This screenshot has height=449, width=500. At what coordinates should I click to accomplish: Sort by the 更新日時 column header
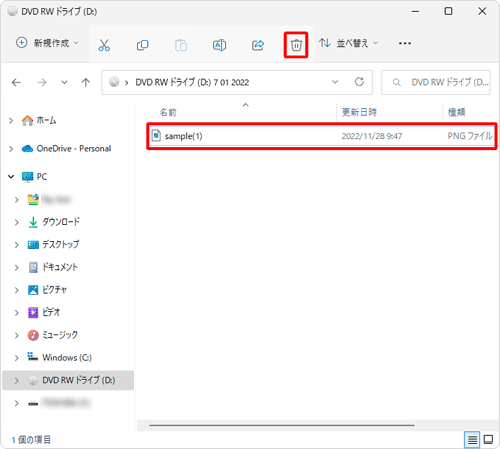(359, 112)
